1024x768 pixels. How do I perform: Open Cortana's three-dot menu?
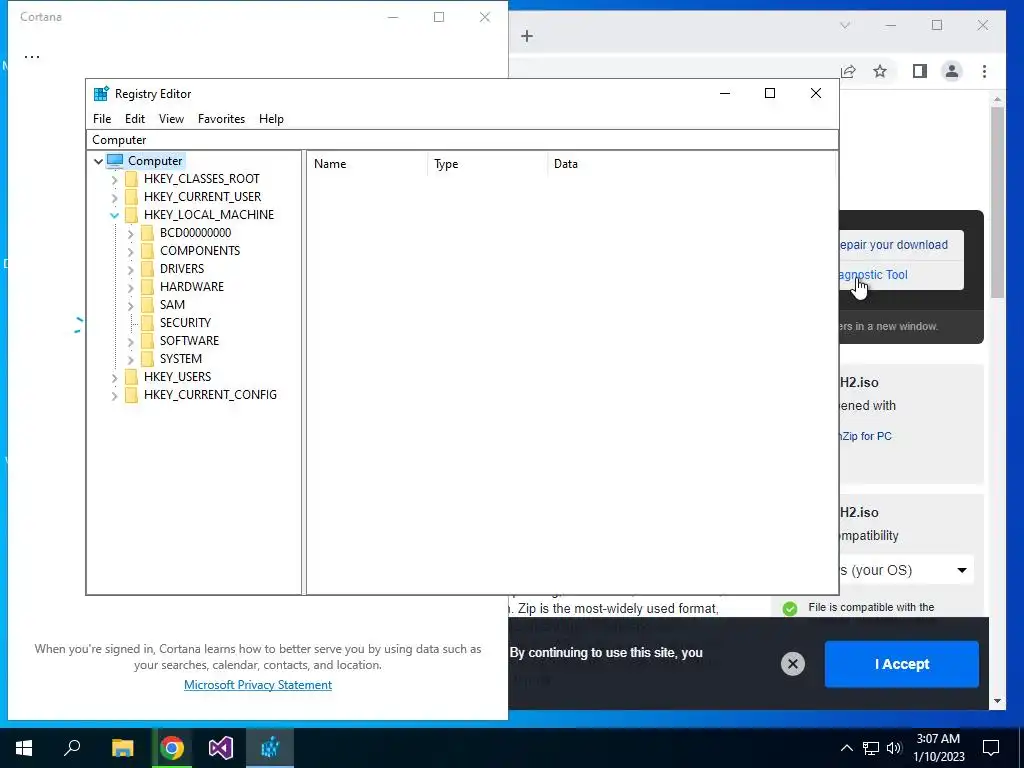(32, 57)
